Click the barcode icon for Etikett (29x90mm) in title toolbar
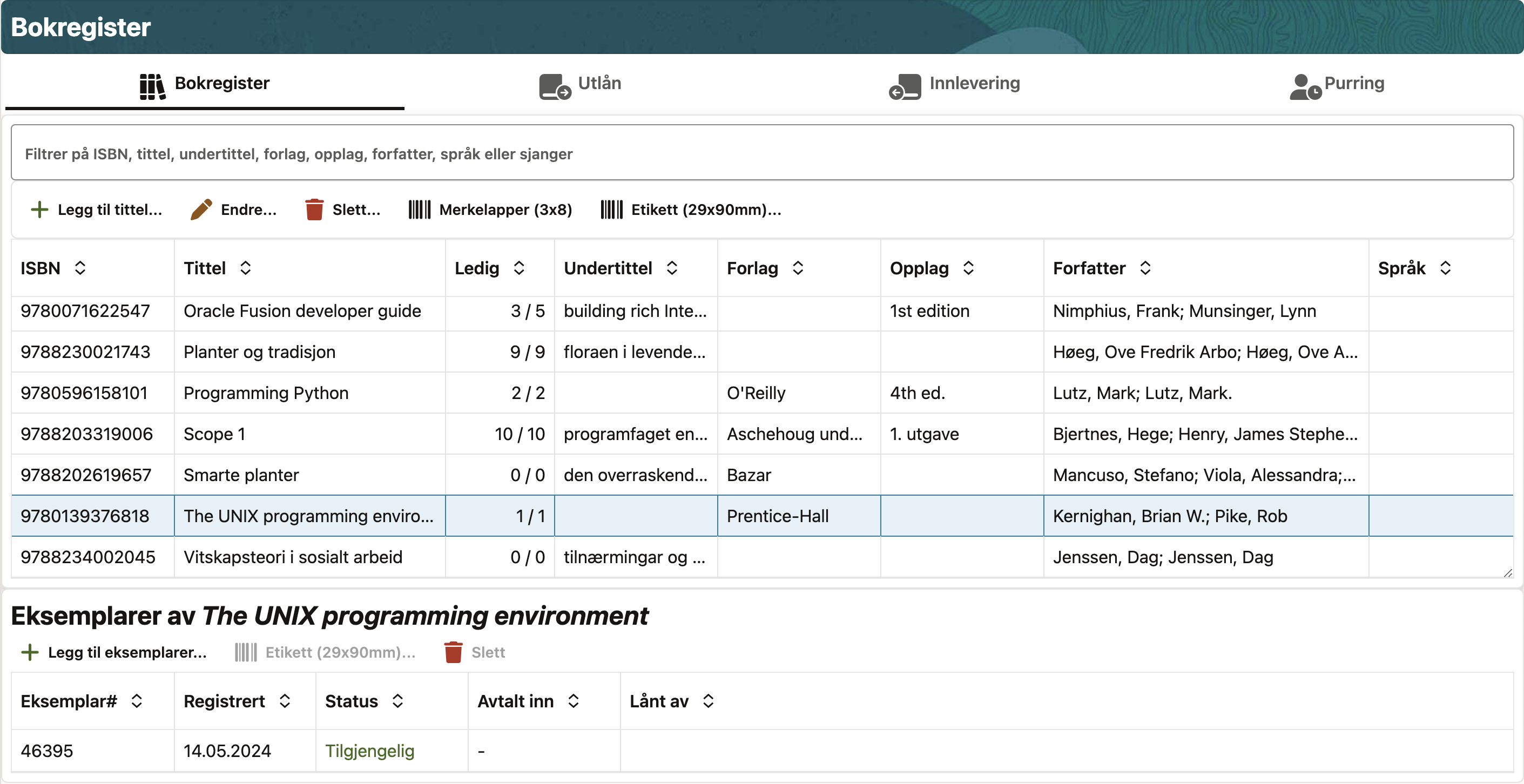 tap(611, 209)
